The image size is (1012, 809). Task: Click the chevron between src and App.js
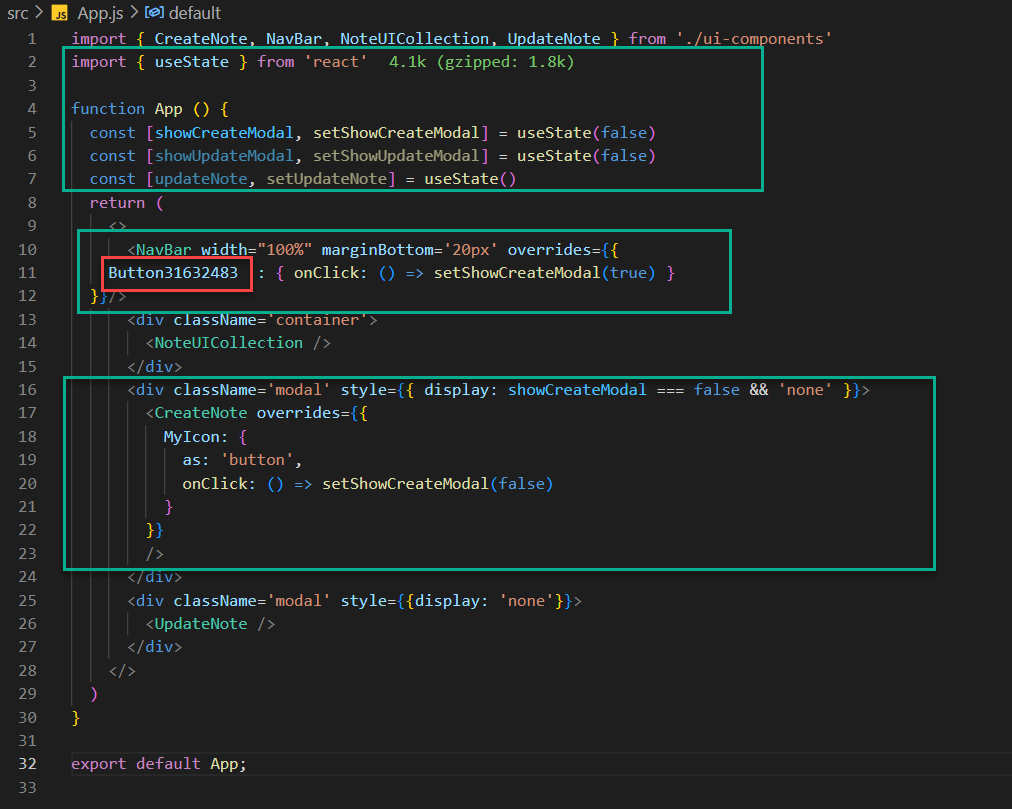click(x=39, y=12)
